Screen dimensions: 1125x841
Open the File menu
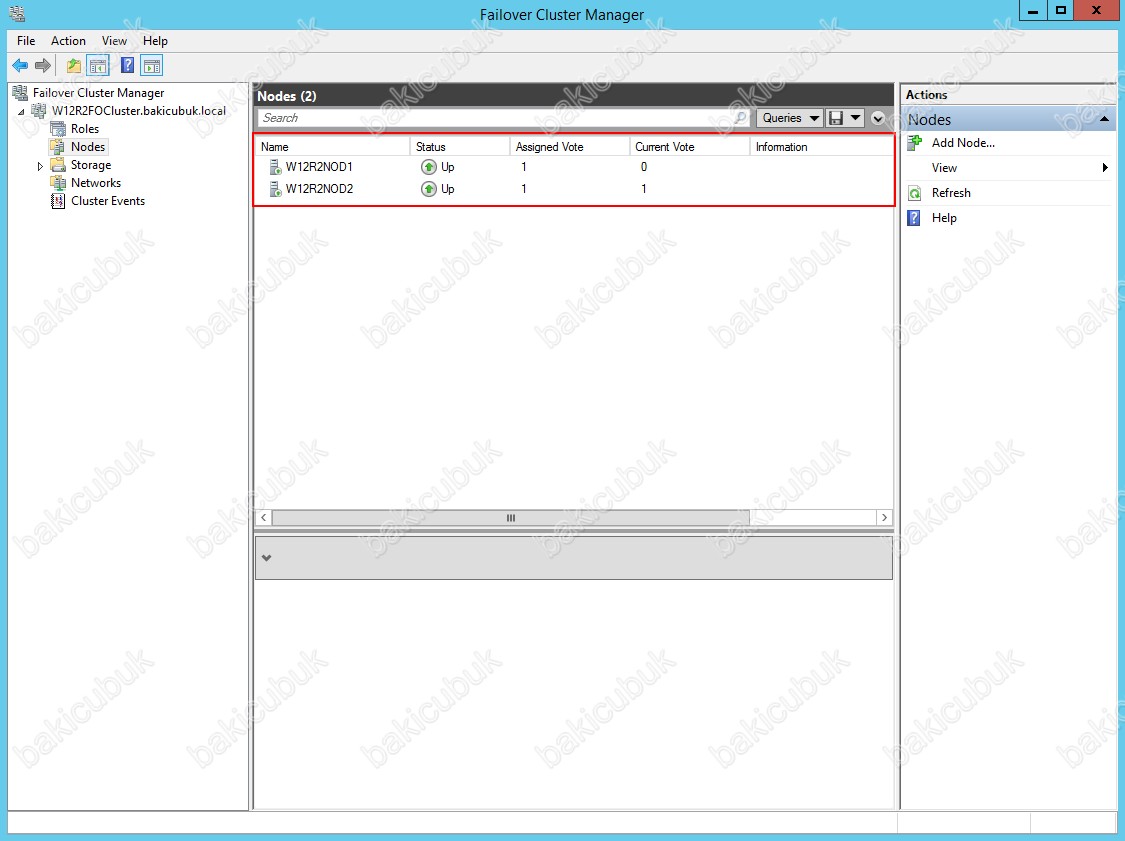[26, 41]
